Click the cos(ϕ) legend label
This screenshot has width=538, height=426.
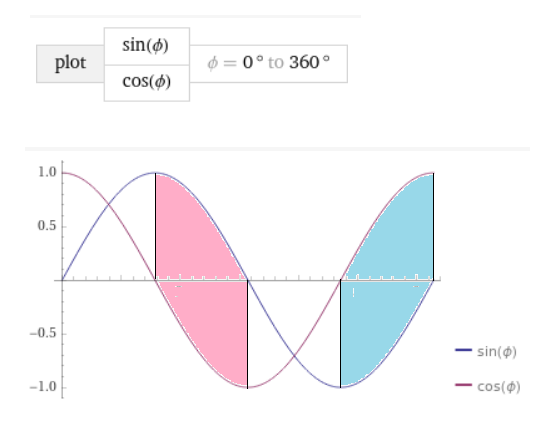[x=499, y=387]
